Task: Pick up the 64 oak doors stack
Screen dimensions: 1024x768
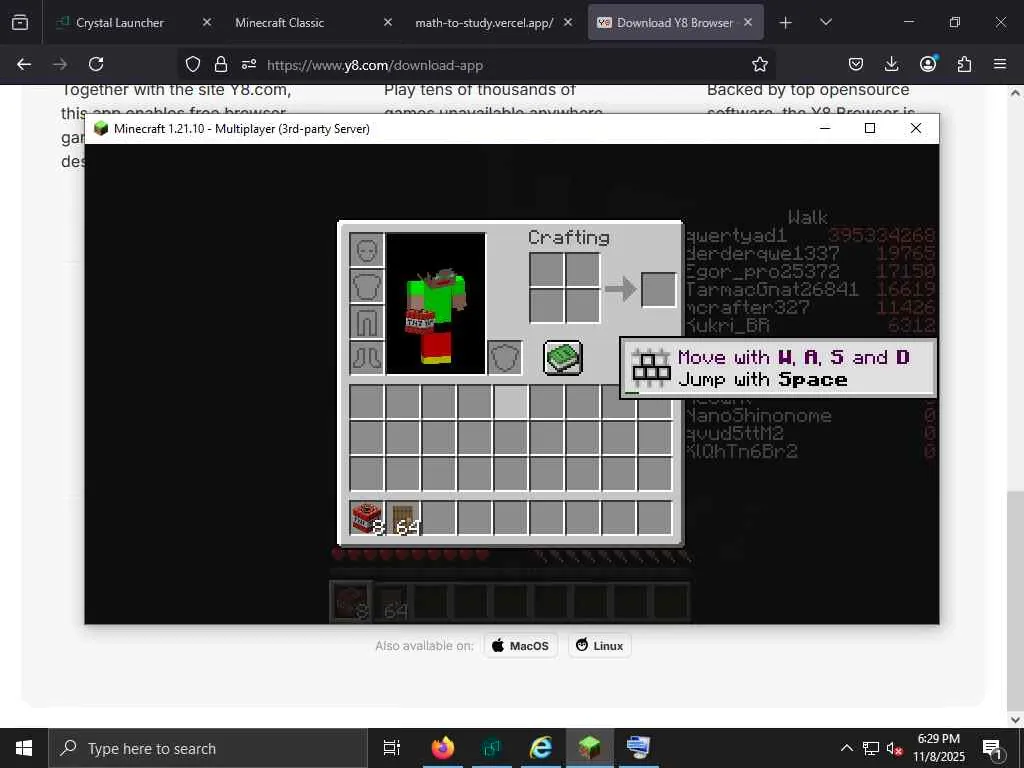Action: pos(403,519)
